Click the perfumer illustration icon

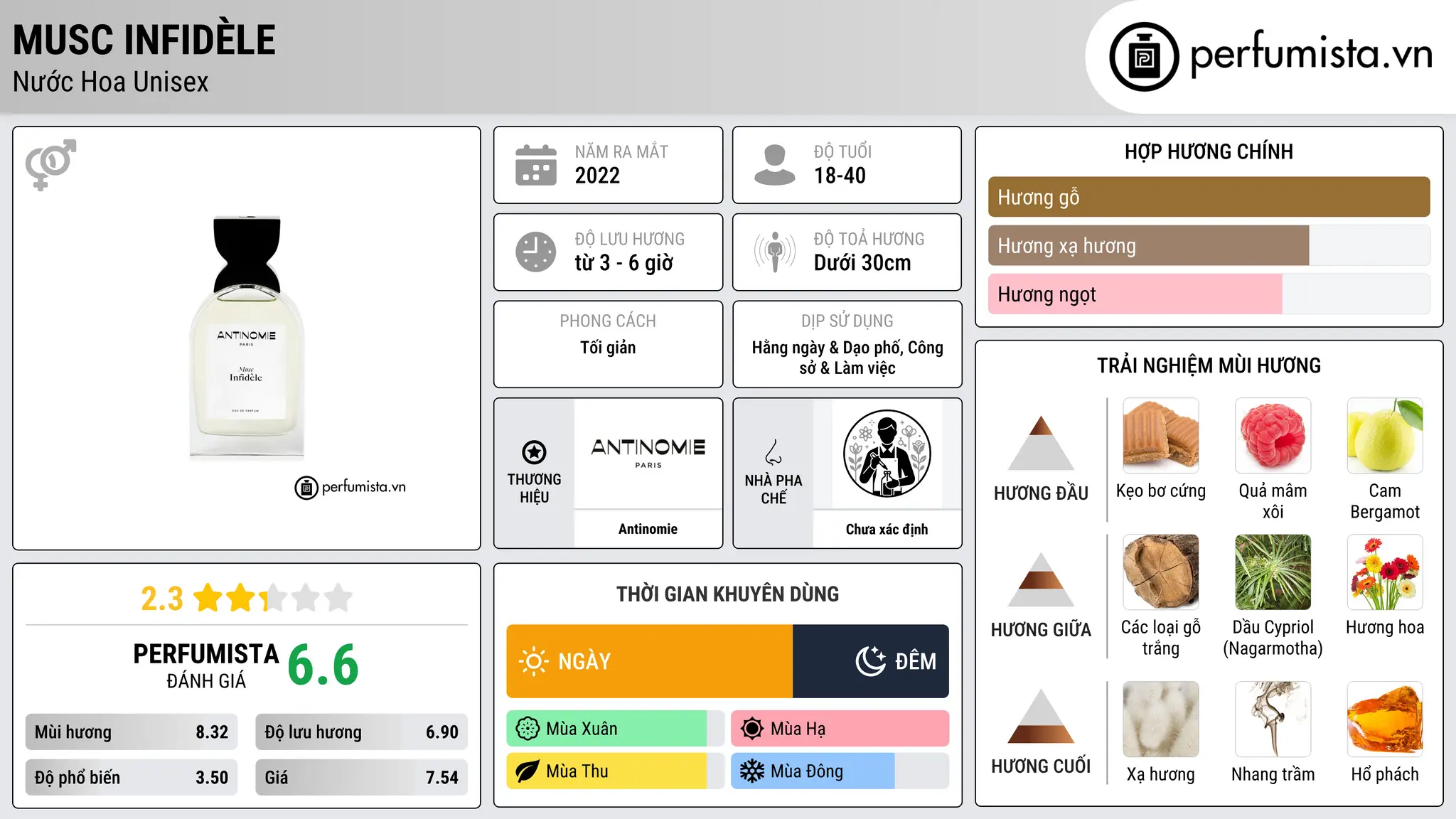click(887, 454)
